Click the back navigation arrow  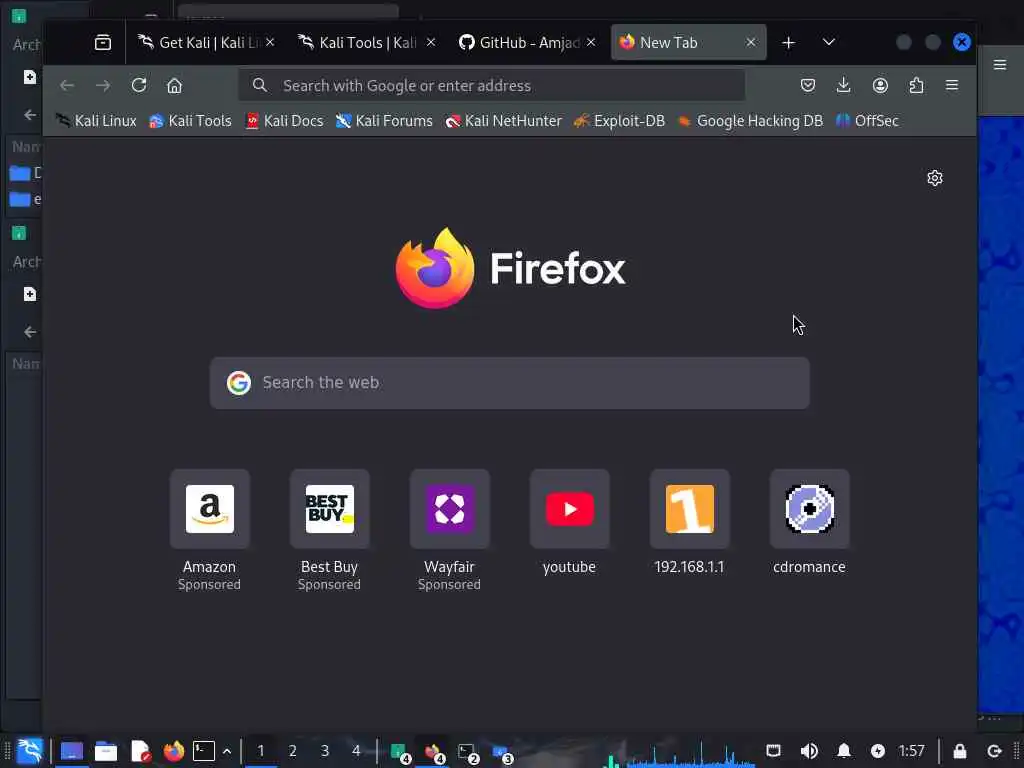point(67,86)
